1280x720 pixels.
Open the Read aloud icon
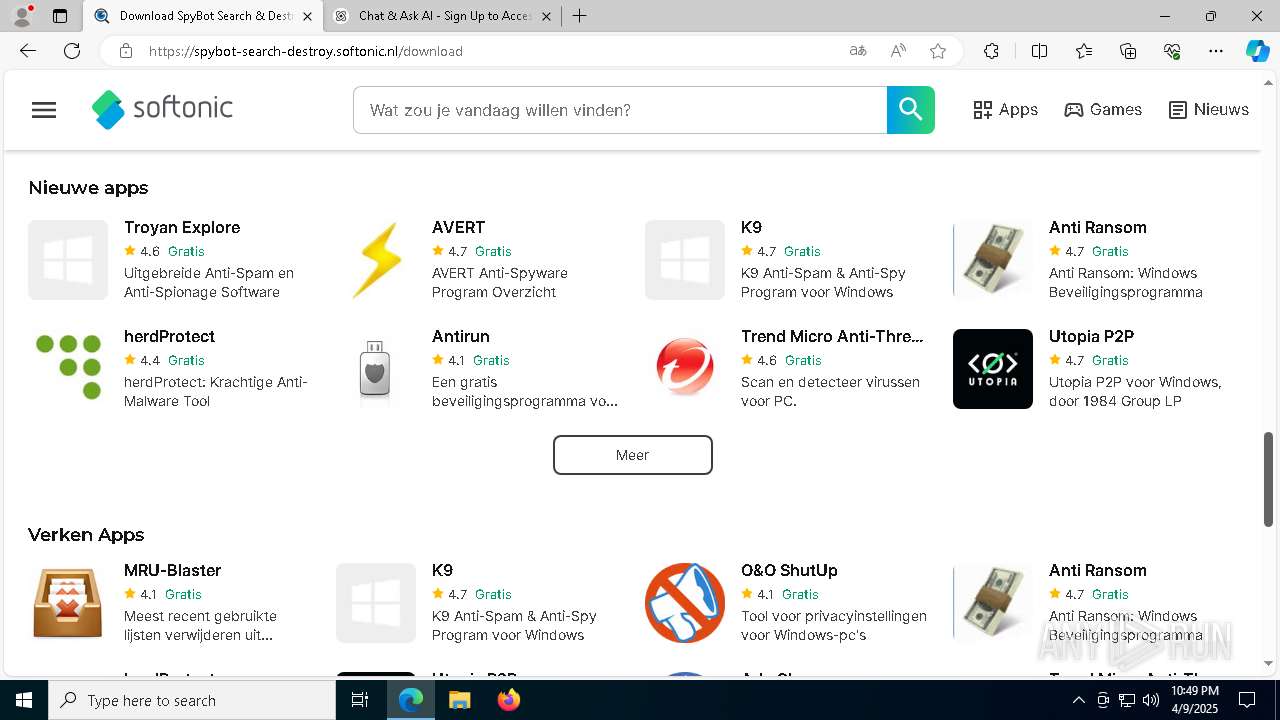898,51
